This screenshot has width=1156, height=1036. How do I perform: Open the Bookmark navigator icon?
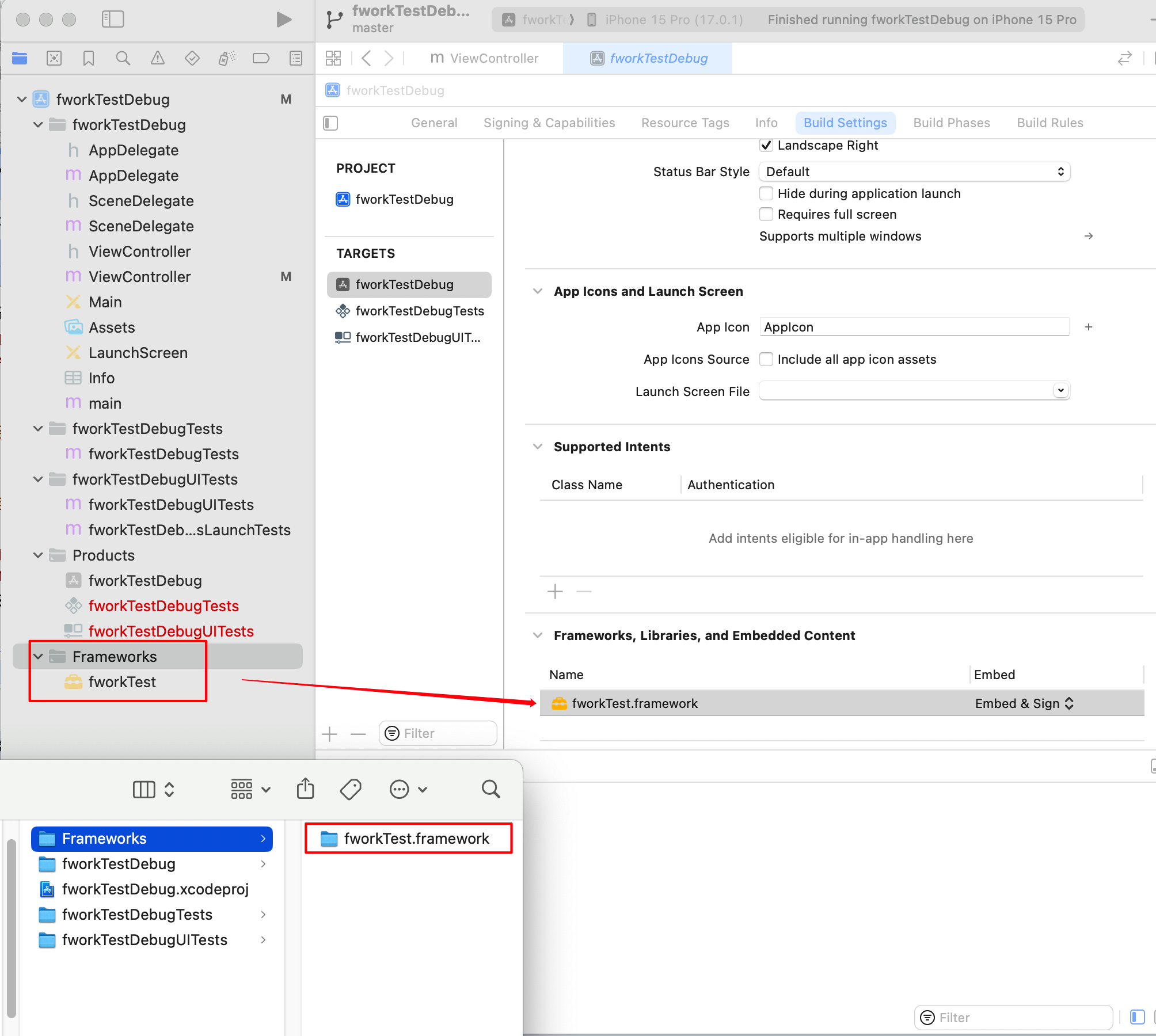click(89, 58)
